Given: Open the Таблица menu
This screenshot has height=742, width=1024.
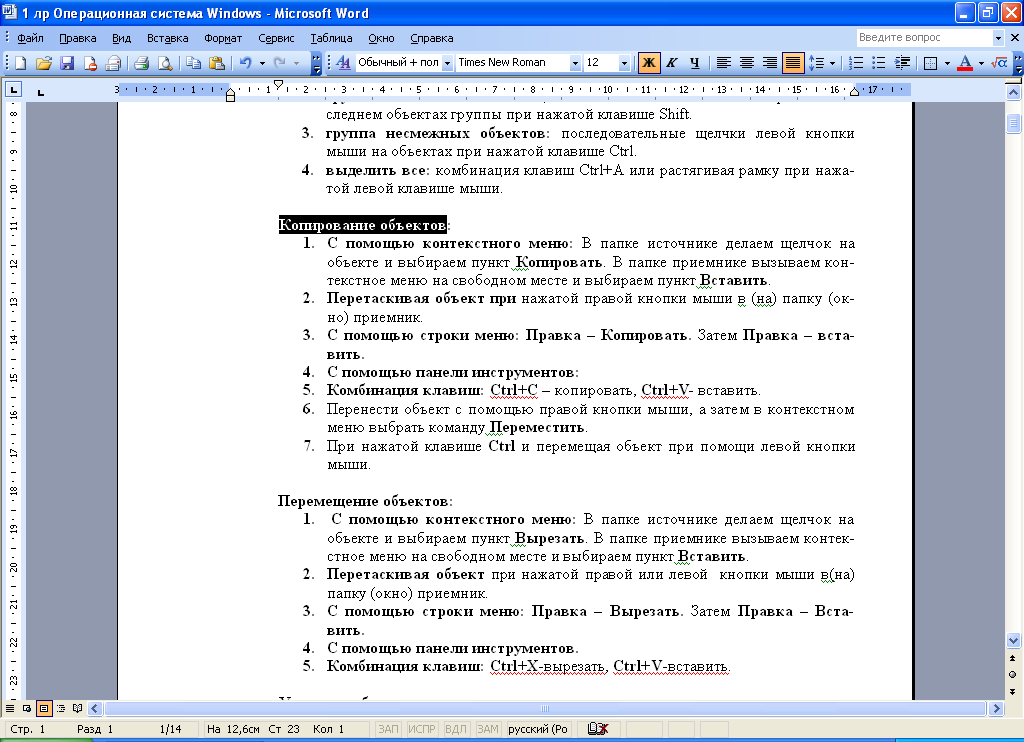Looking at the screenshot, I should (x=331, y=39).
